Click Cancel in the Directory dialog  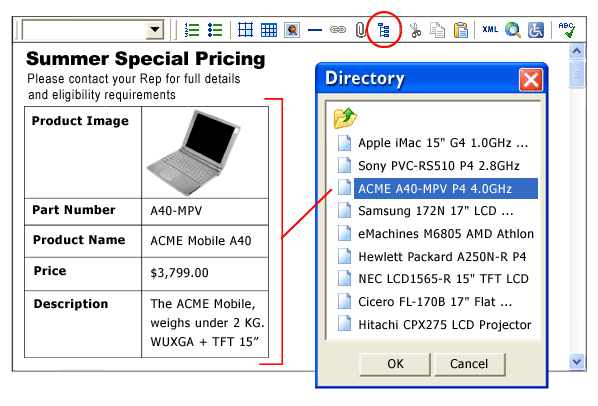click(469, 364)
